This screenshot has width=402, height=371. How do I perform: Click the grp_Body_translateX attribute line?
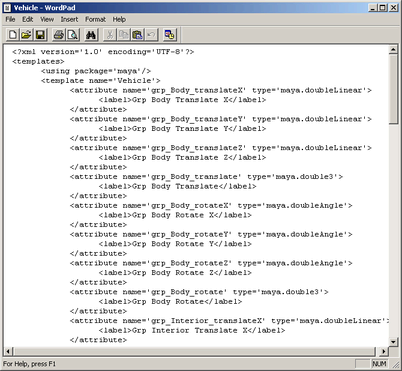221,90
